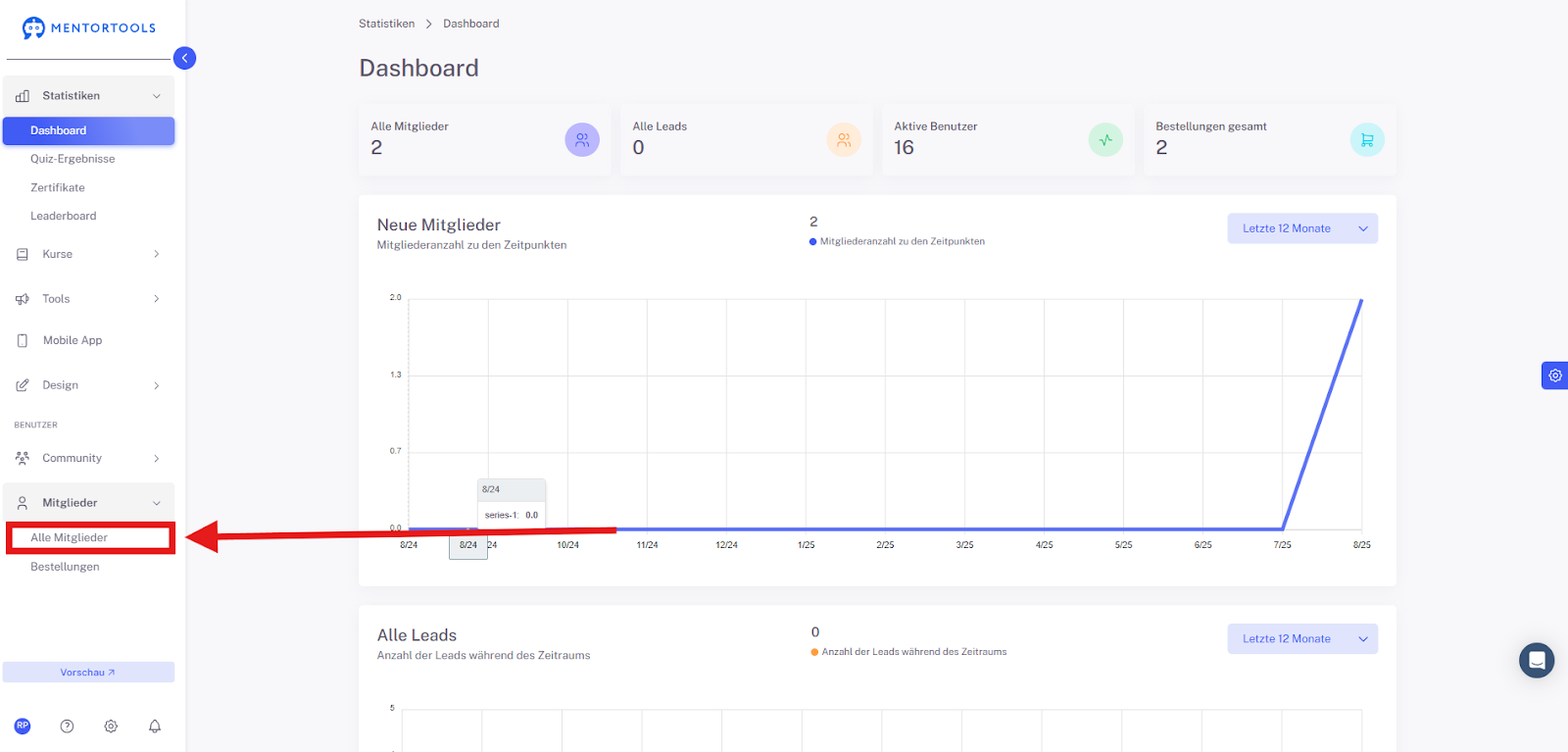Open notifications bell icon
The image size is (1568, 752).
click(155, 727)
